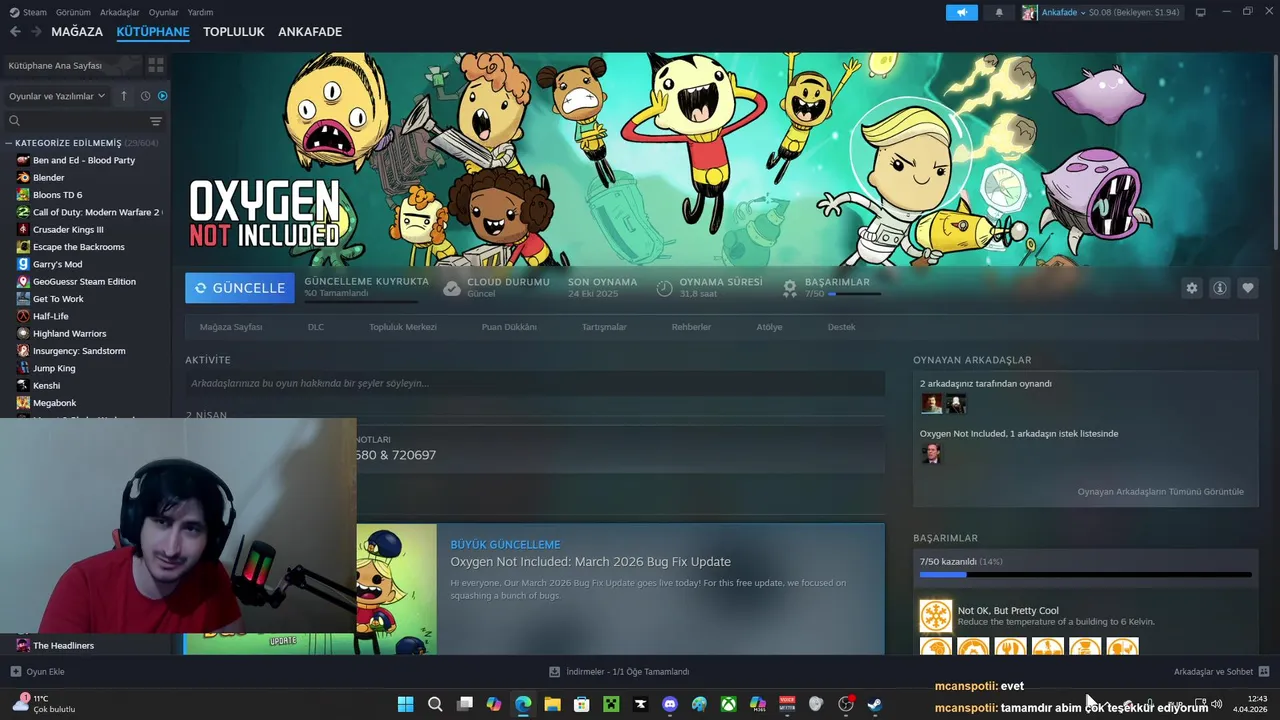Select Blender in the library list

click(x=48, y=177)
